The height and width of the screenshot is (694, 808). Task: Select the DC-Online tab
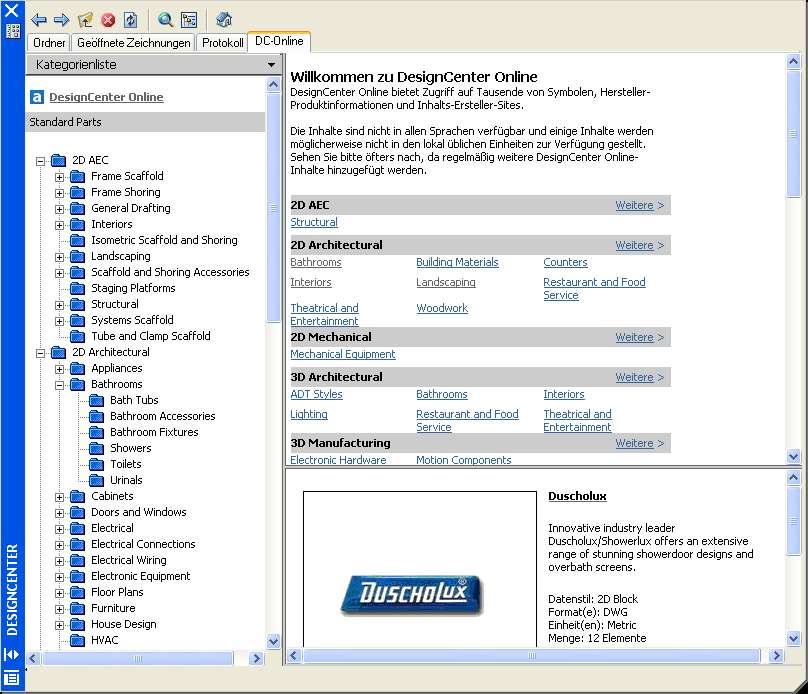point(279,41)
